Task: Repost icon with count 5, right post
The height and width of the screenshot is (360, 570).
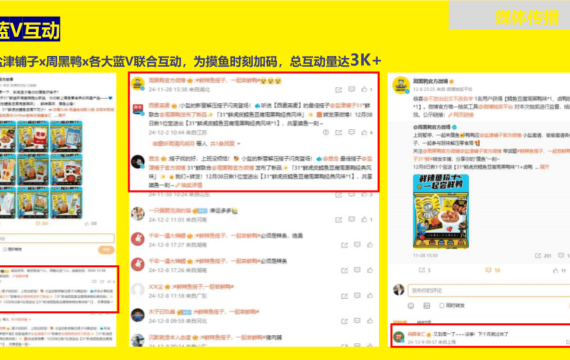Action: point(422,270)
